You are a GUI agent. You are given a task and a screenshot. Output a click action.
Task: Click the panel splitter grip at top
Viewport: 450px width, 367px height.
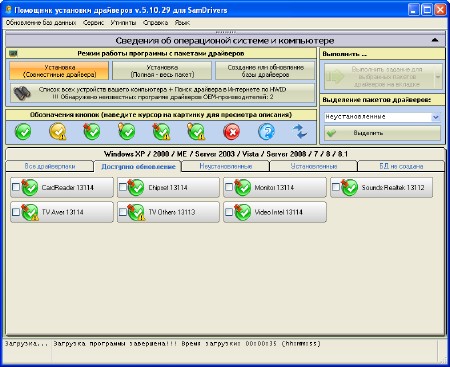[225, 32]
